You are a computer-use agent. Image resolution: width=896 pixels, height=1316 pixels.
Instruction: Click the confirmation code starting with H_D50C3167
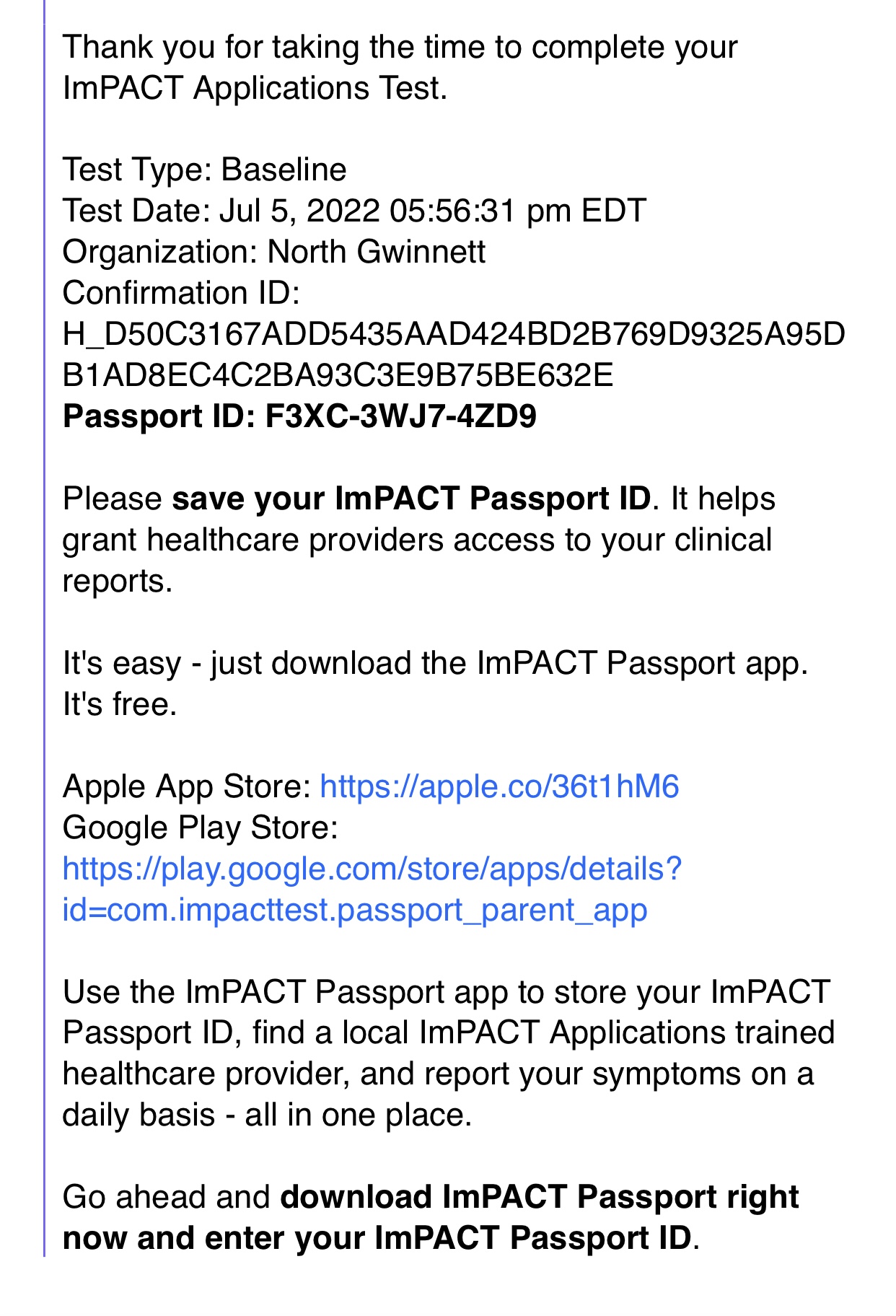tap(454, 335)
